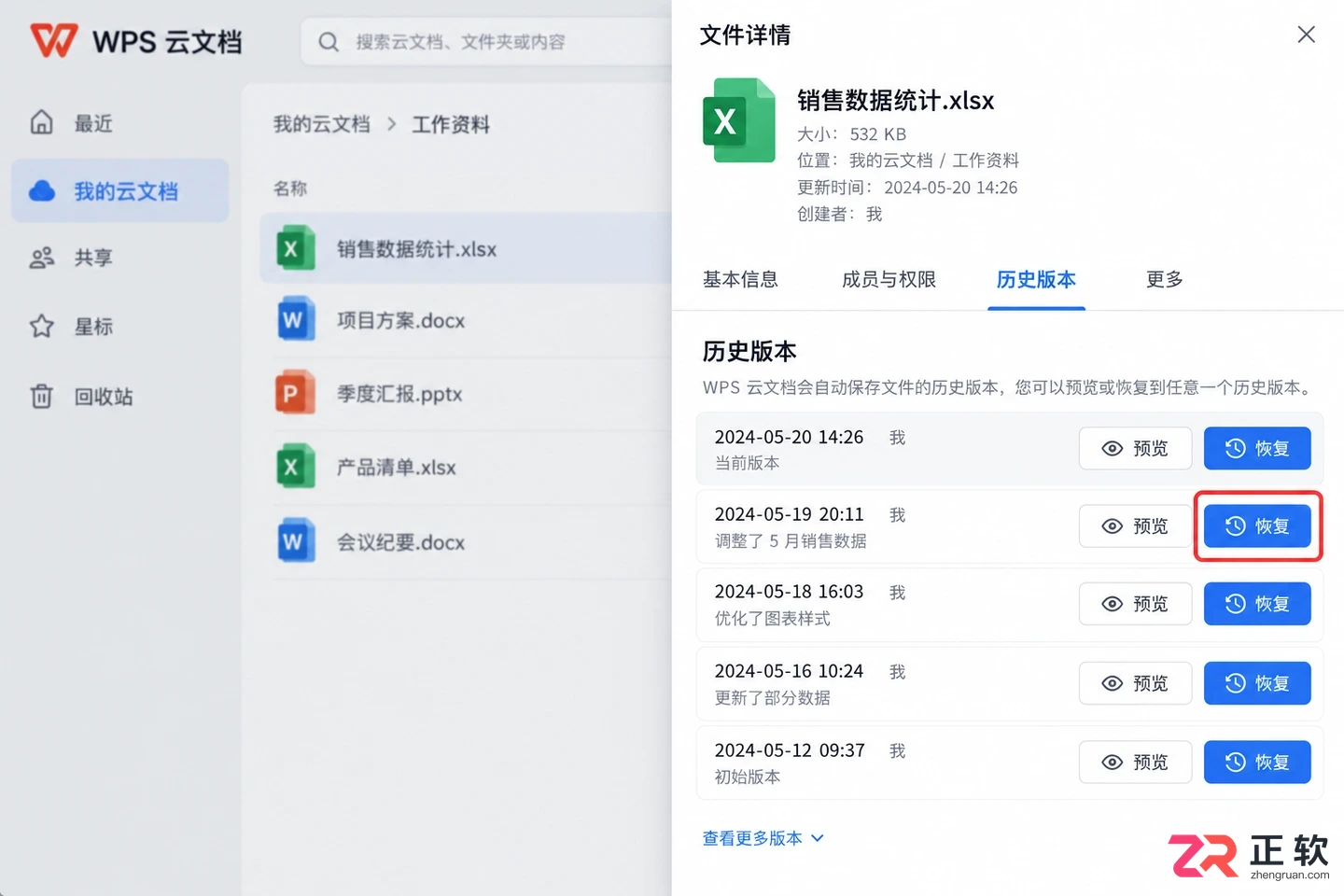This screenshot has height=896, width=1344.
Task: Select the 项目方案.docx file name
Action: point(400,320)
